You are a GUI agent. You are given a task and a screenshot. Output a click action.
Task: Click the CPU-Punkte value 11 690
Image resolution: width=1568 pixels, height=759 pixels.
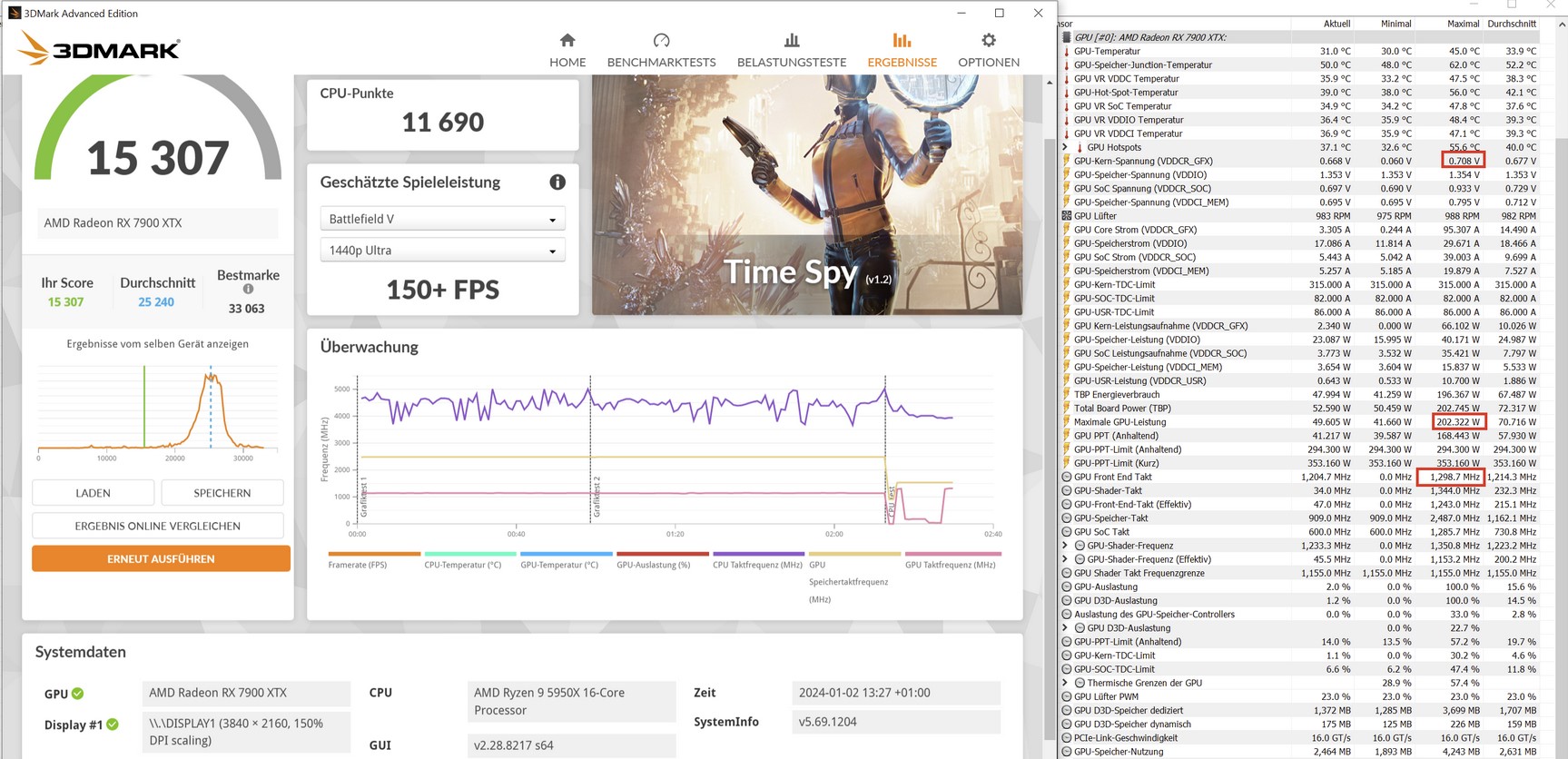[443, 122]
